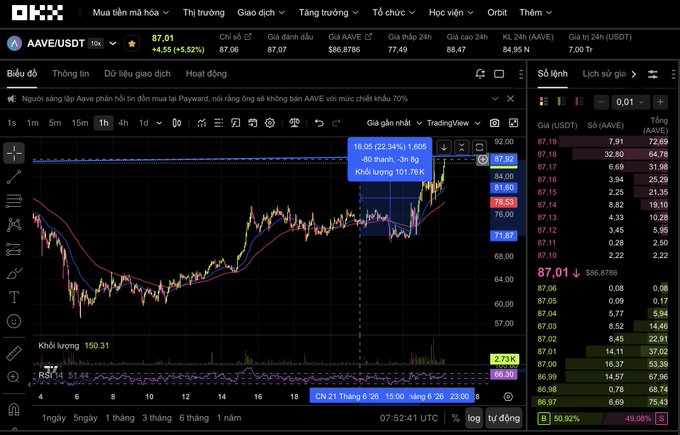Image resolution: width=680 pixels, height=435 pixels.
Task: Expand the Thêm menu
Action: 536,13
